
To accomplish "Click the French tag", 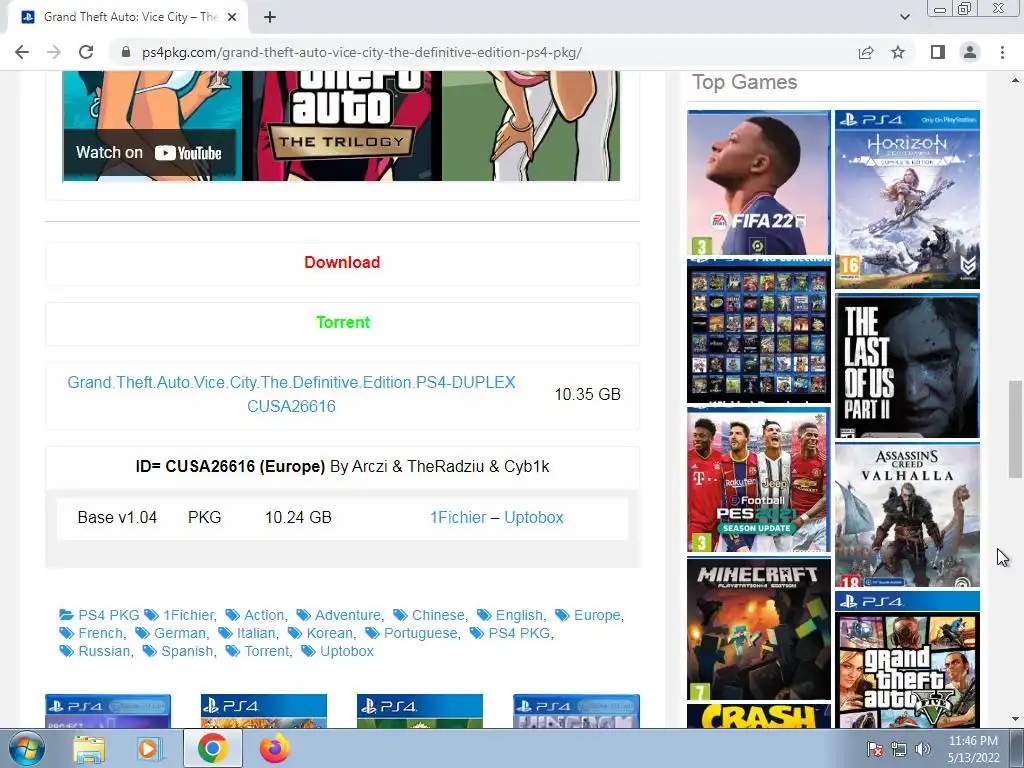I will 101,633.
